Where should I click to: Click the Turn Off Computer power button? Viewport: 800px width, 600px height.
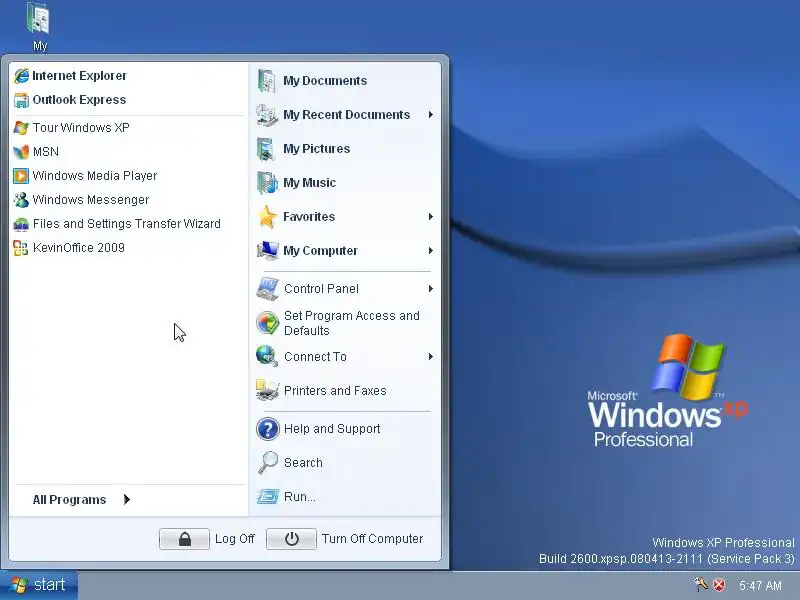(291, 539)
